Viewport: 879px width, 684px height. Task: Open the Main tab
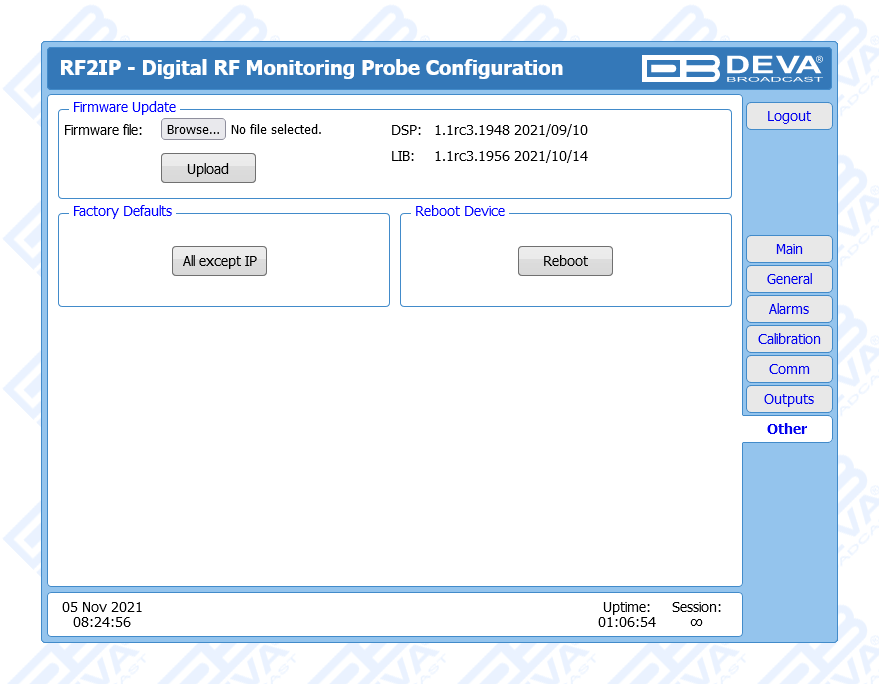coord(788,249)
